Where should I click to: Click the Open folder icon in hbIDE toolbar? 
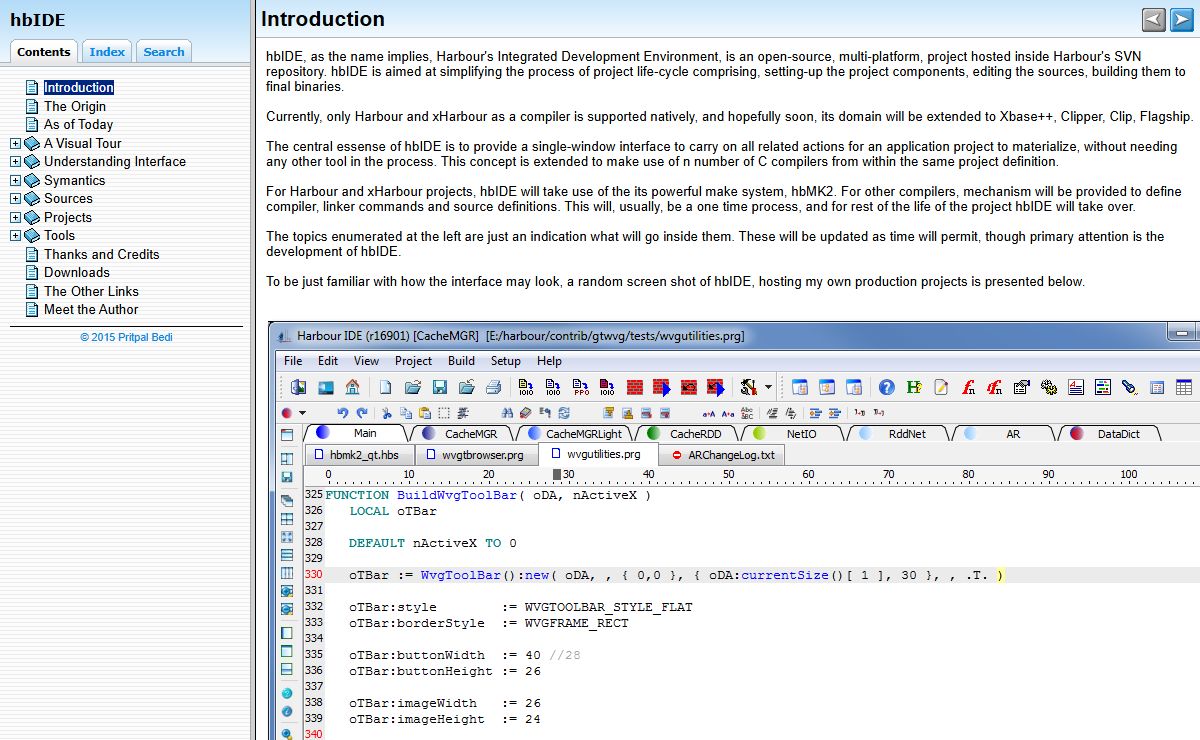coord(412,387)
